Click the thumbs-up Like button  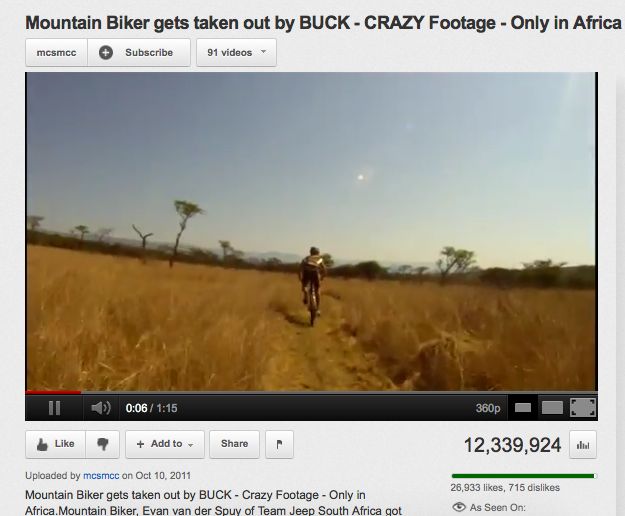tap(55, 444)
